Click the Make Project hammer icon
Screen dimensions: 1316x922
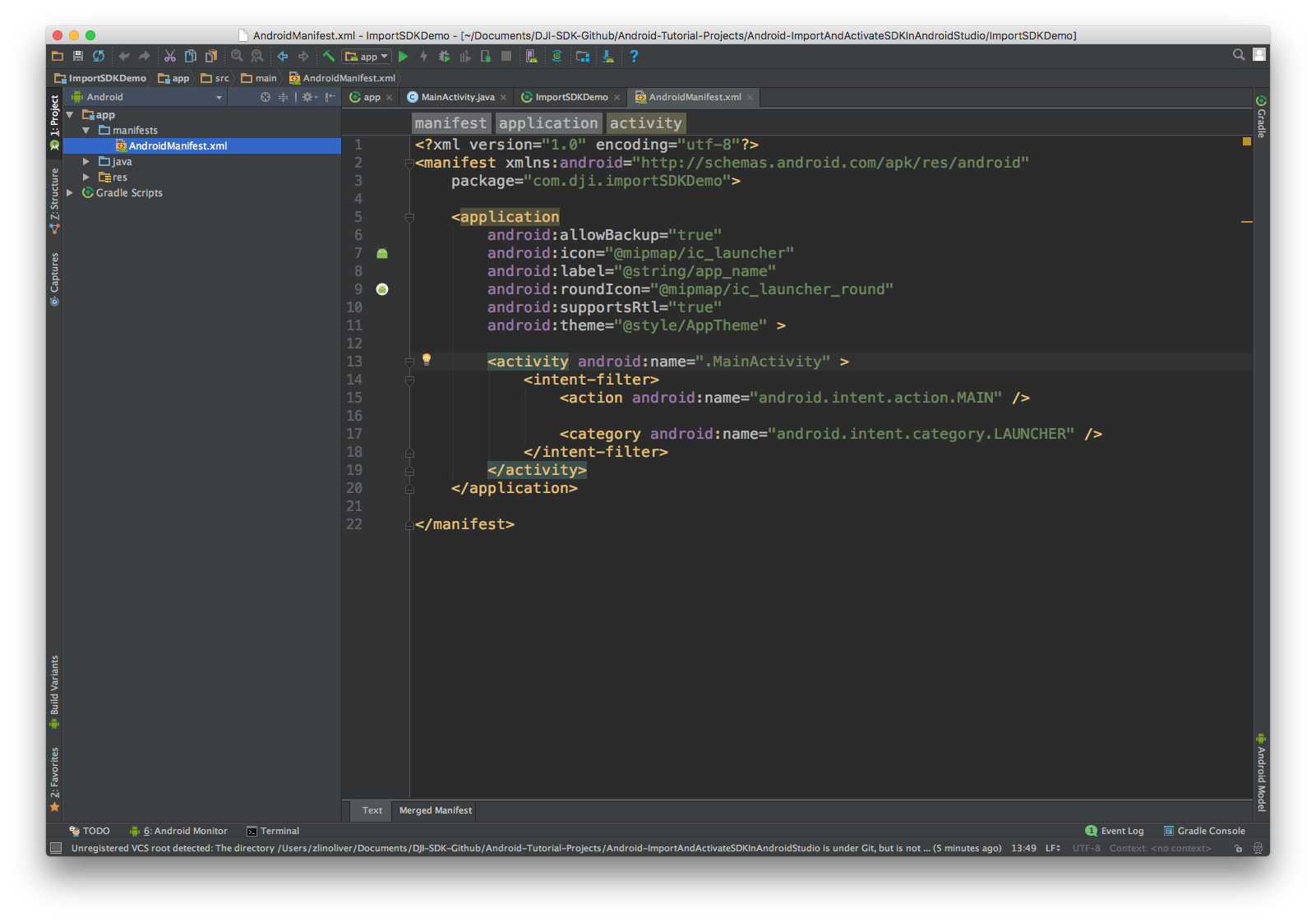tap(327, 57)
